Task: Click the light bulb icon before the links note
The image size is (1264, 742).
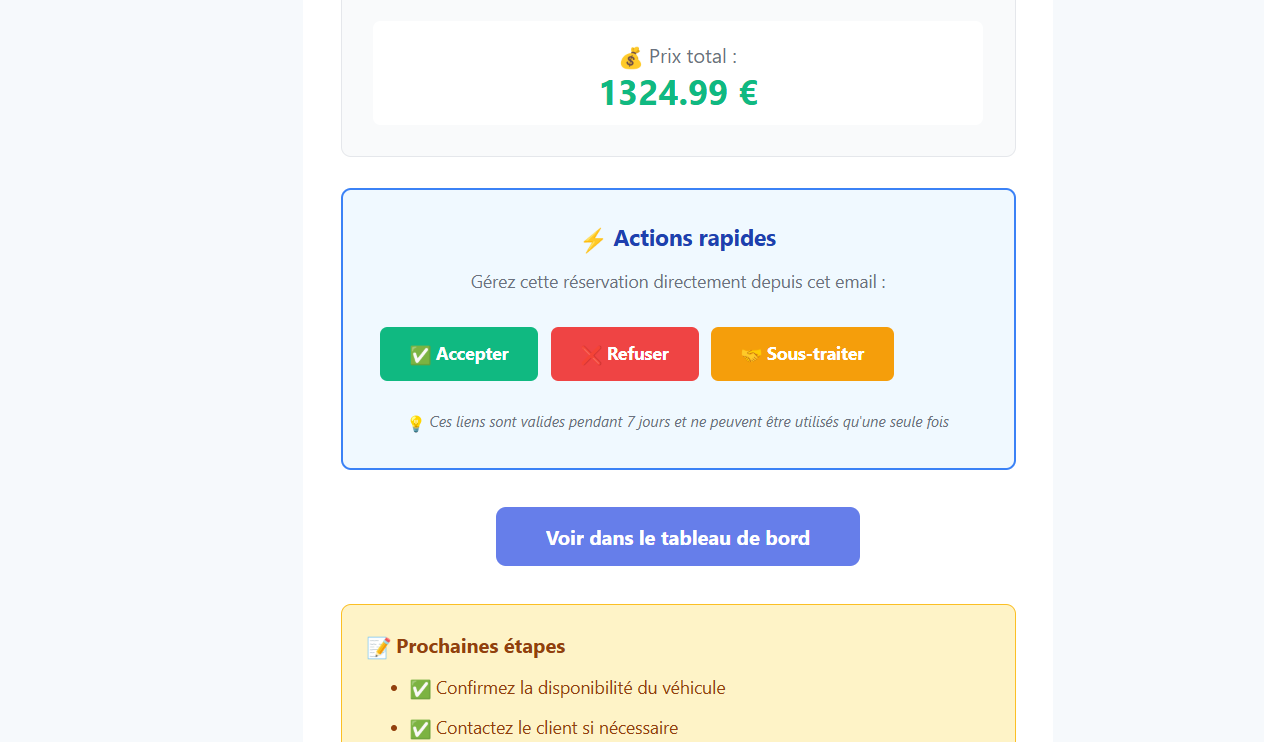Action: (x=416, y=424)
